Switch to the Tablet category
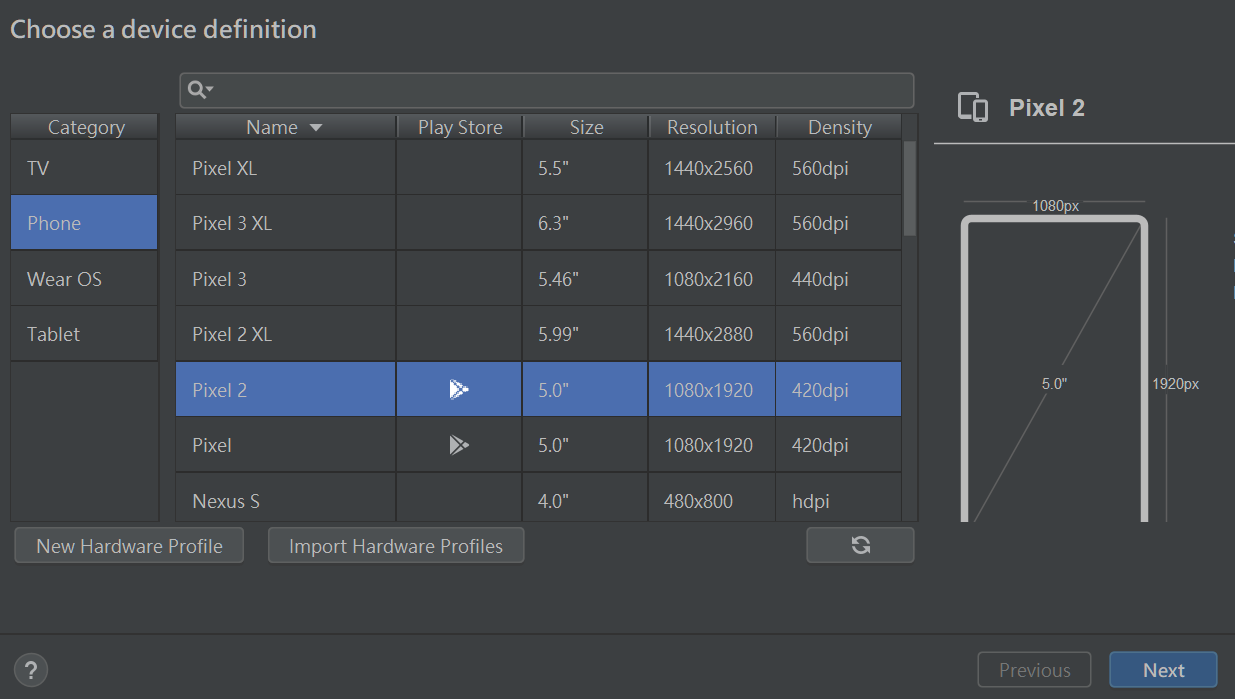The width and height of the screenshot is (1235, 699). coord(84,334)
